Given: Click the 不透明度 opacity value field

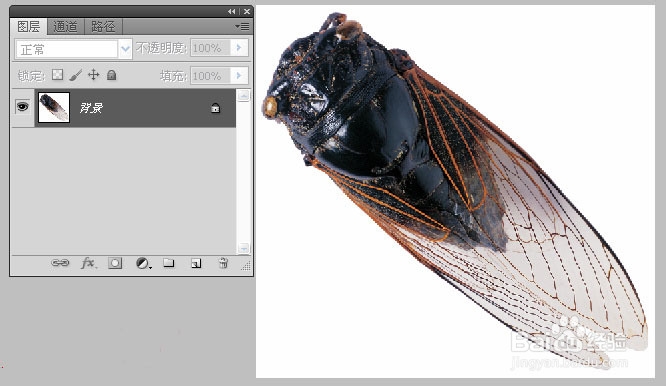Looking at the screenshot, I should click(210, 48).
